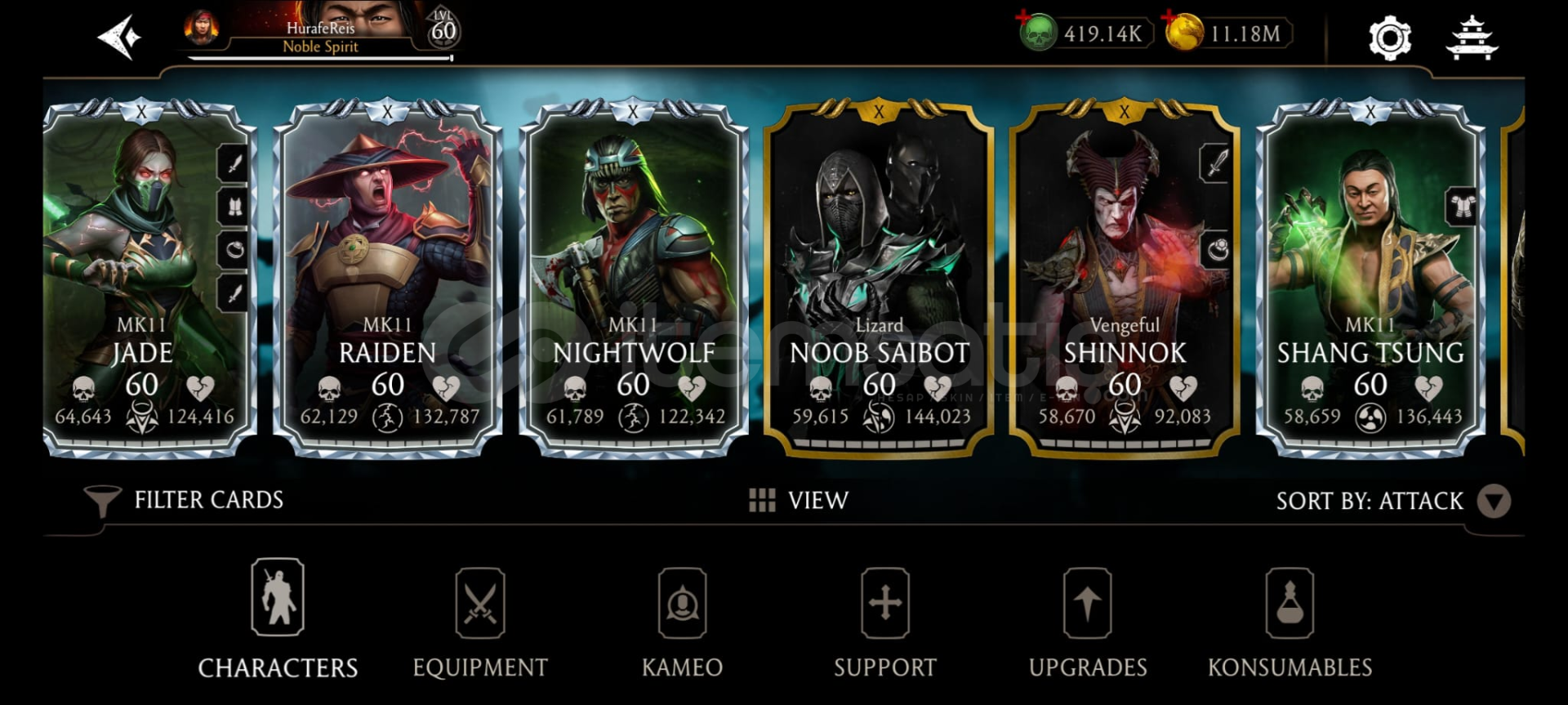The height and width of the screenshot is (705, 1568).
Task: Open the settings gear
Action: (1389, 38)
